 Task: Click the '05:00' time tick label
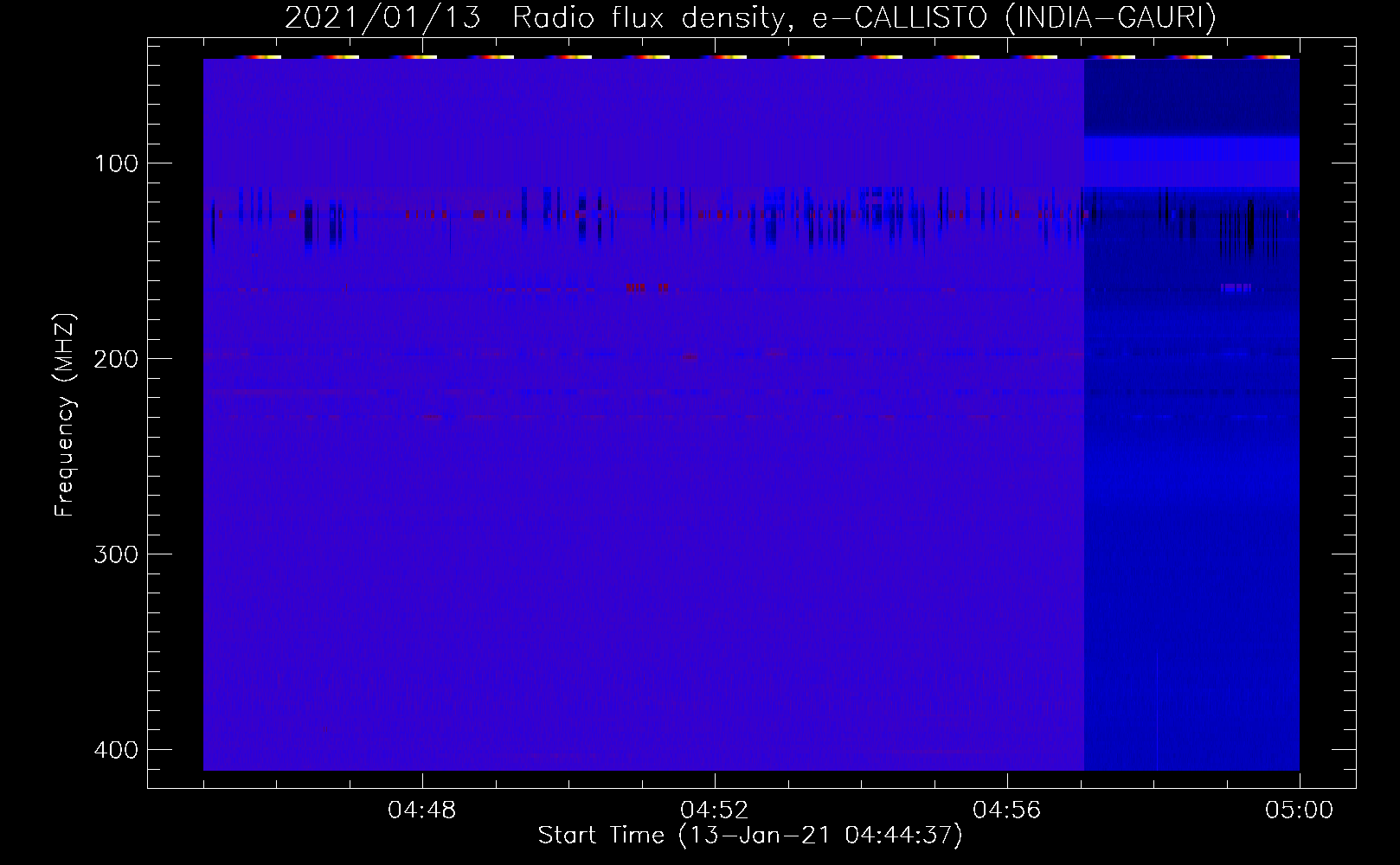click(x=1300, y=811)
